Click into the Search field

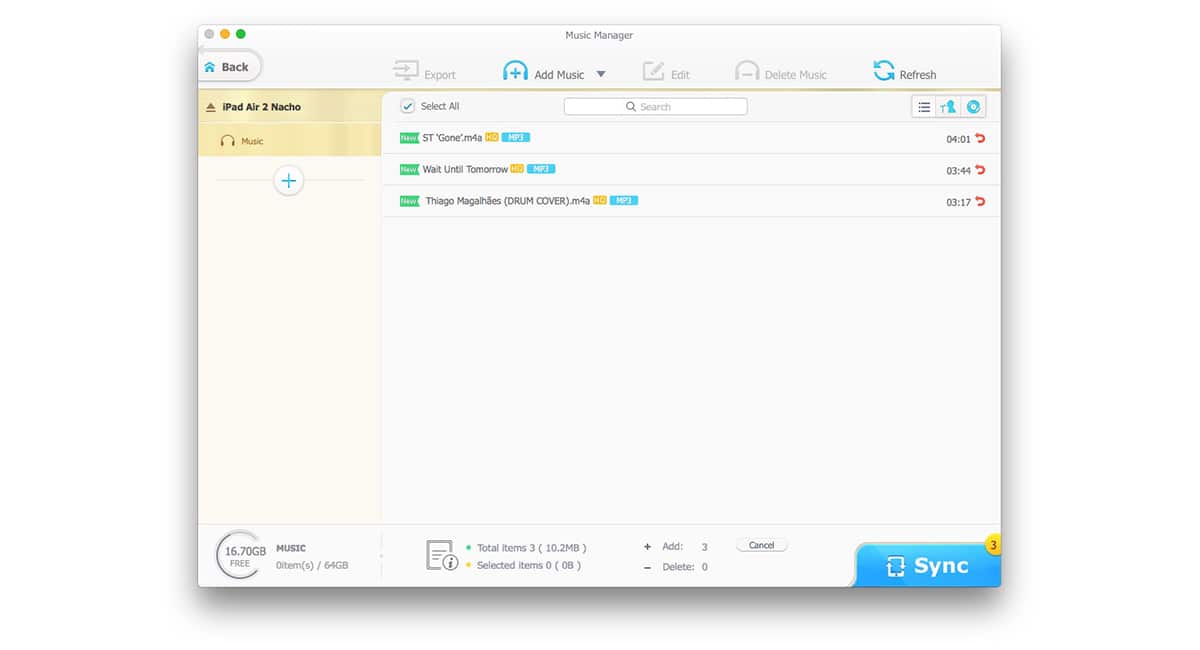pyautogui.click(x=655, y=106)
